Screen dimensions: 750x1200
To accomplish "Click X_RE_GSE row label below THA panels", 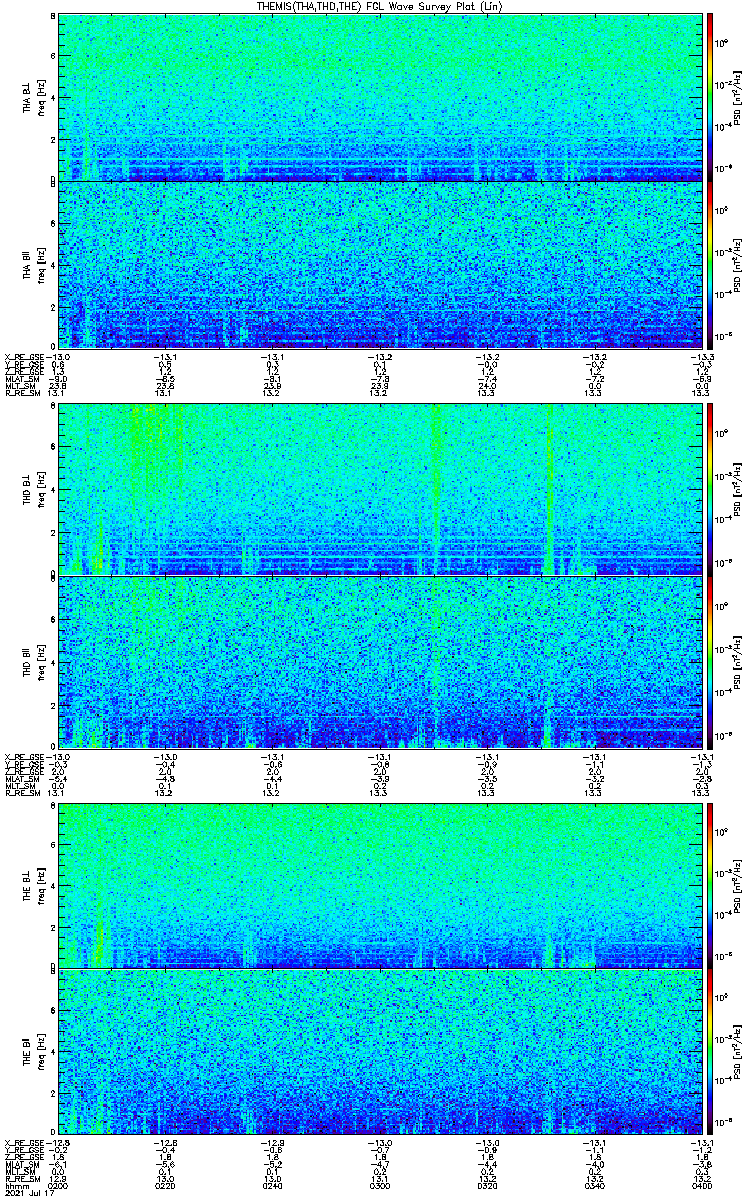I will point(24,355).
